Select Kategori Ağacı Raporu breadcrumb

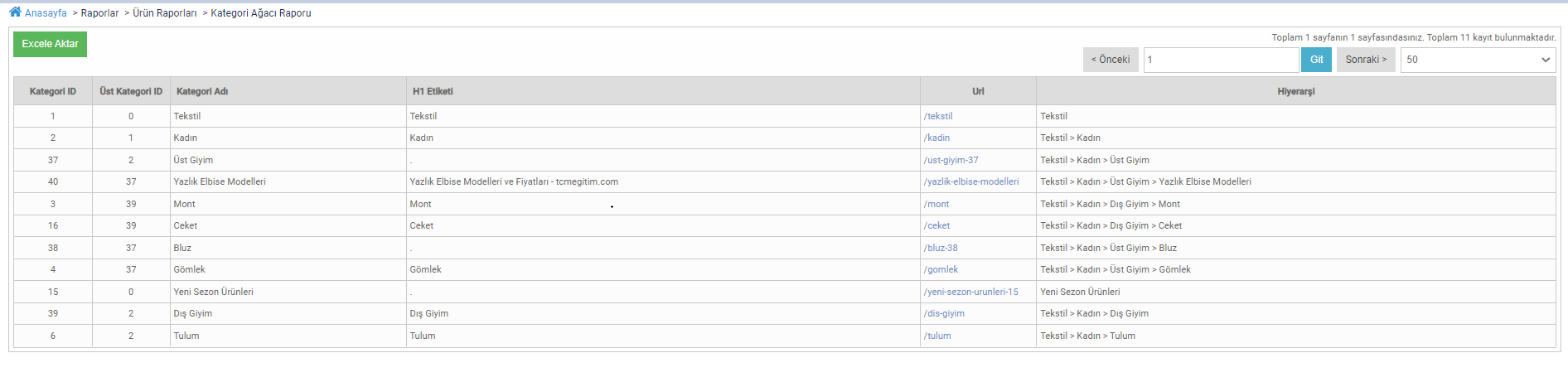point(261,13)
